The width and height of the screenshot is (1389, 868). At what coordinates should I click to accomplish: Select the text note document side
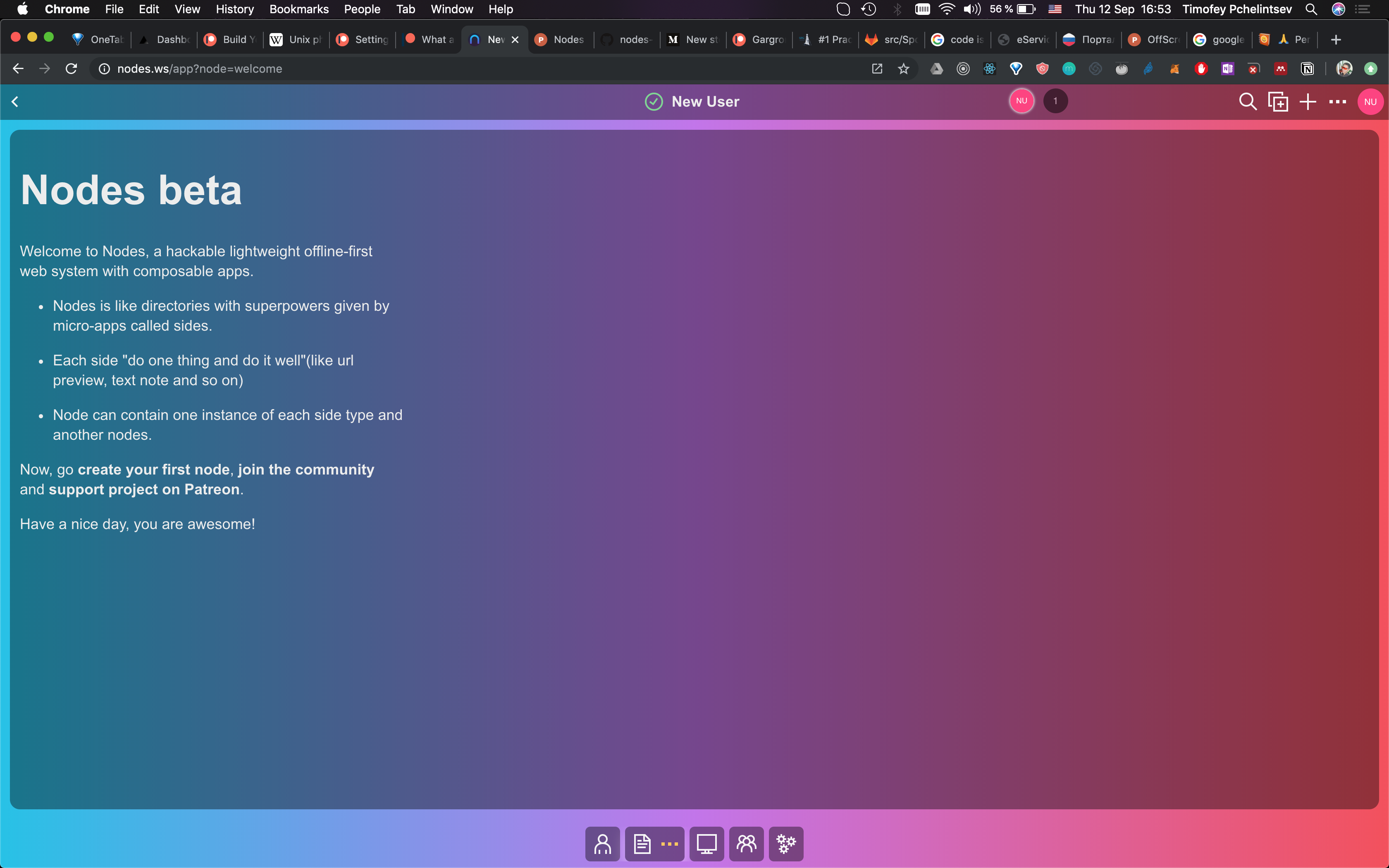click(642, 843)
